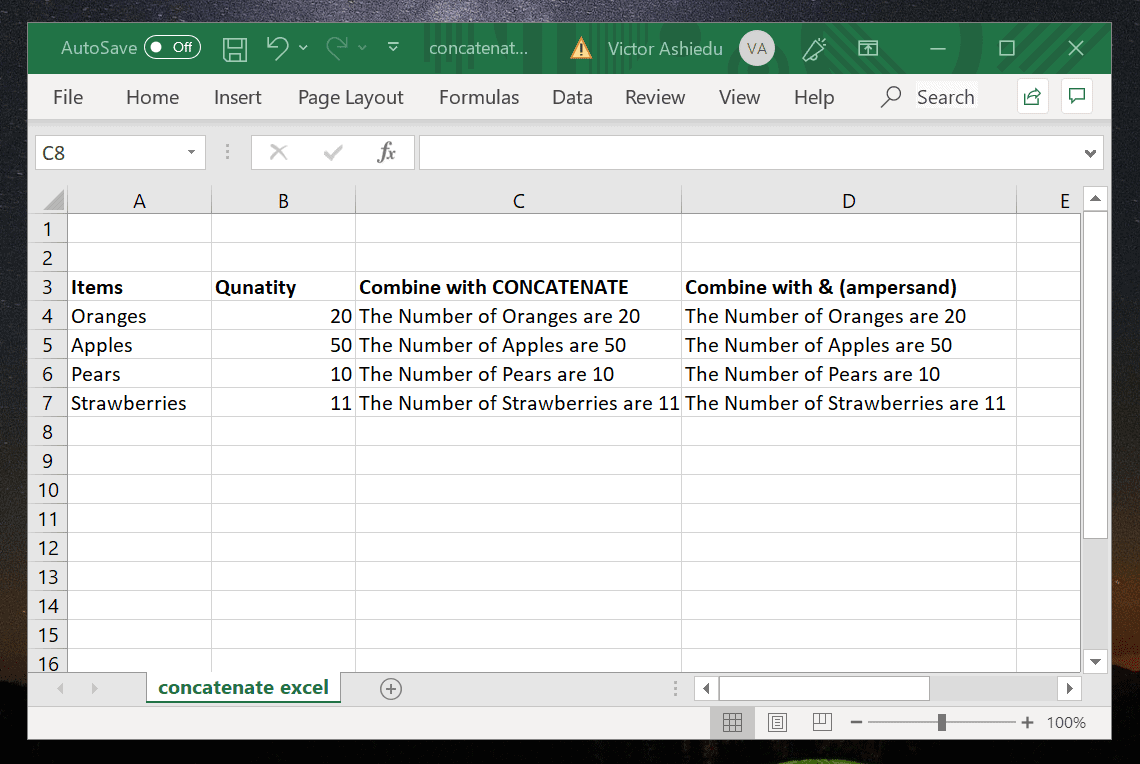The image size is (1140, 764).
Task: Click the inking pen icon in title bar
Action: coord(814,48)
